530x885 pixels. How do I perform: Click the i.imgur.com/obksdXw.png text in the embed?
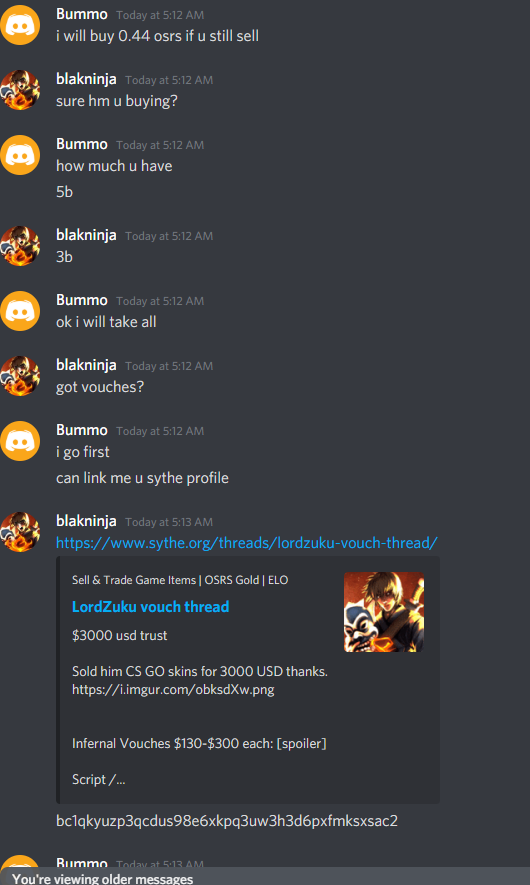(173, 690)
